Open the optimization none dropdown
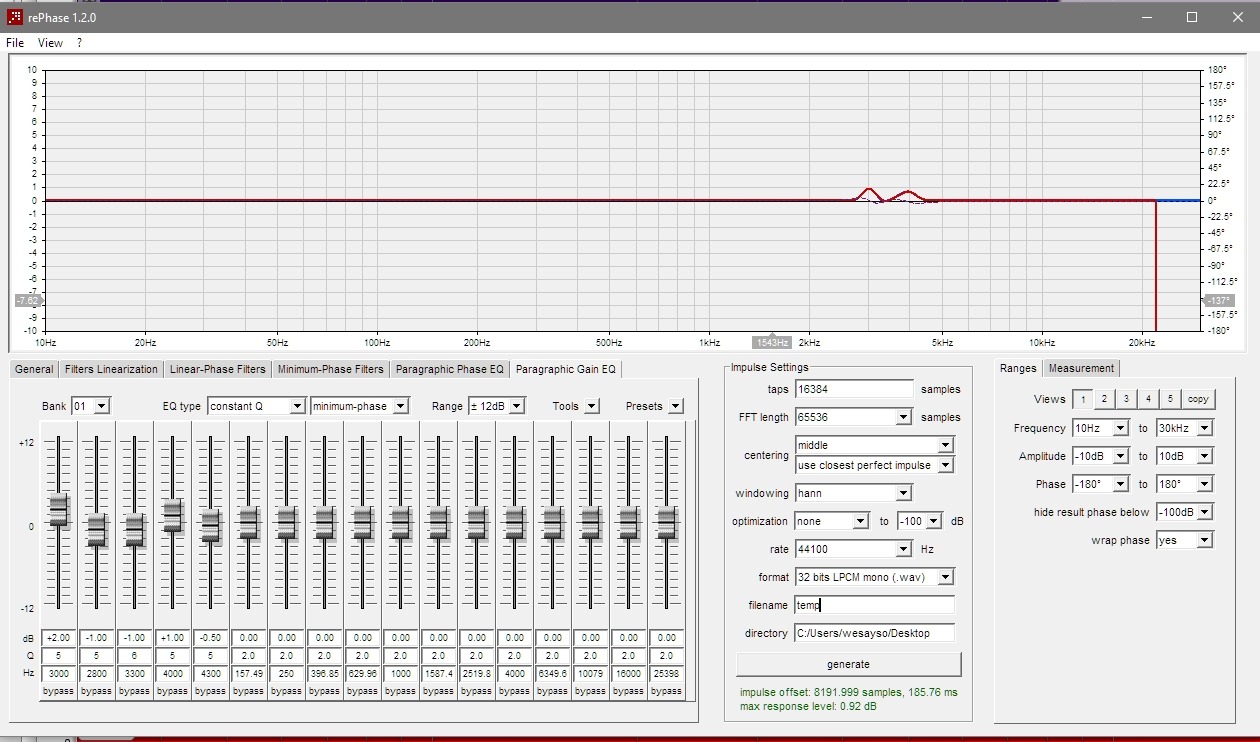1260x742 pixels. pyautogui.click(x=832, y=521)
